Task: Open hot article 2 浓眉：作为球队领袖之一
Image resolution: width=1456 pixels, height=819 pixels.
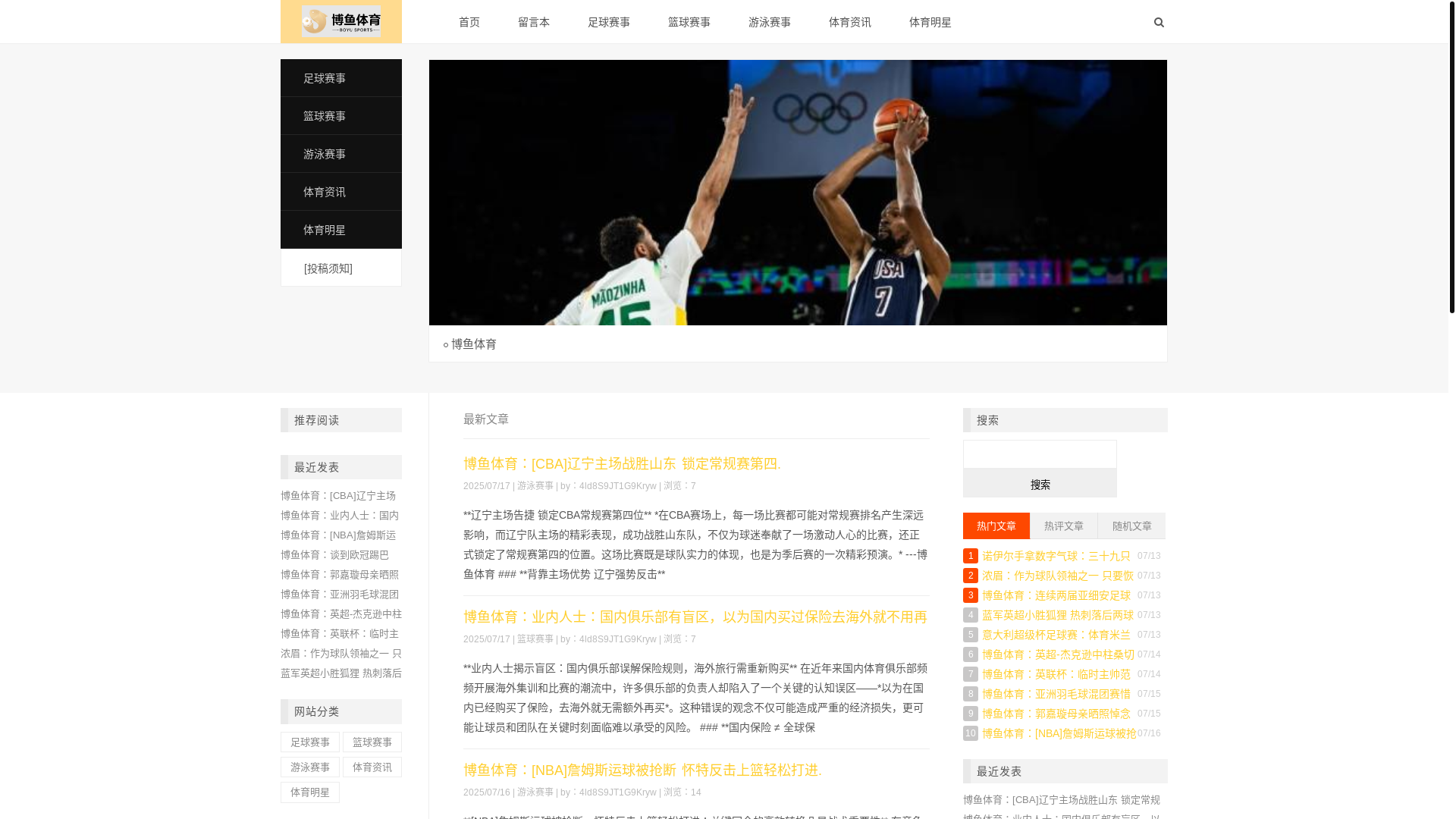Action: point(1058,576)
